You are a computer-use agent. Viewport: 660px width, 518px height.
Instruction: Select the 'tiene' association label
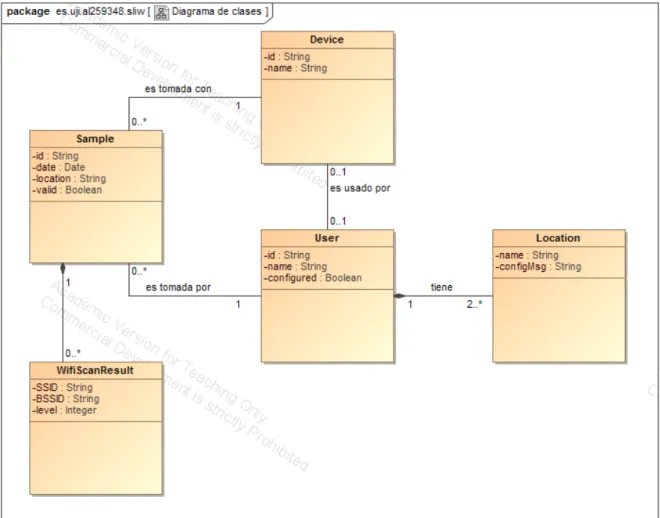(442, 287)
